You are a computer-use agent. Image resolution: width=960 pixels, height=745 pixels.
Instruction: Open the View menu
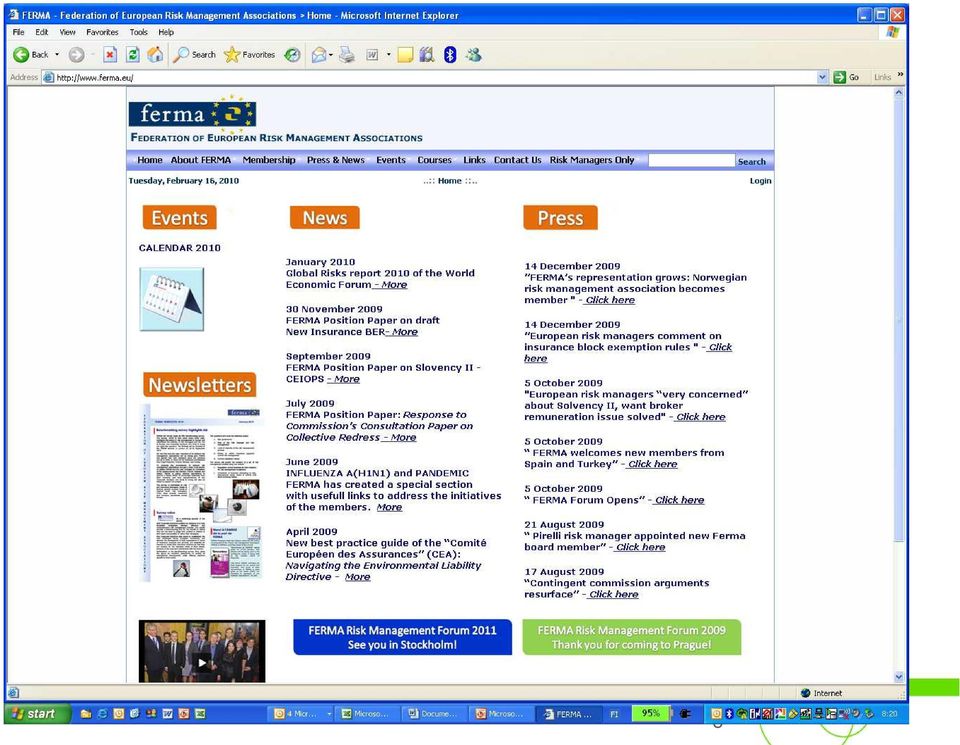click(x=67, y=32)
